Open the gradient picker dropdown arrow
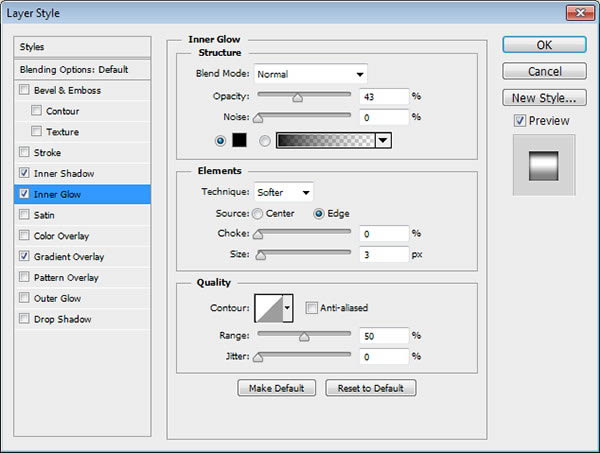This screenshot has width=600, height=453. (383, 140)
